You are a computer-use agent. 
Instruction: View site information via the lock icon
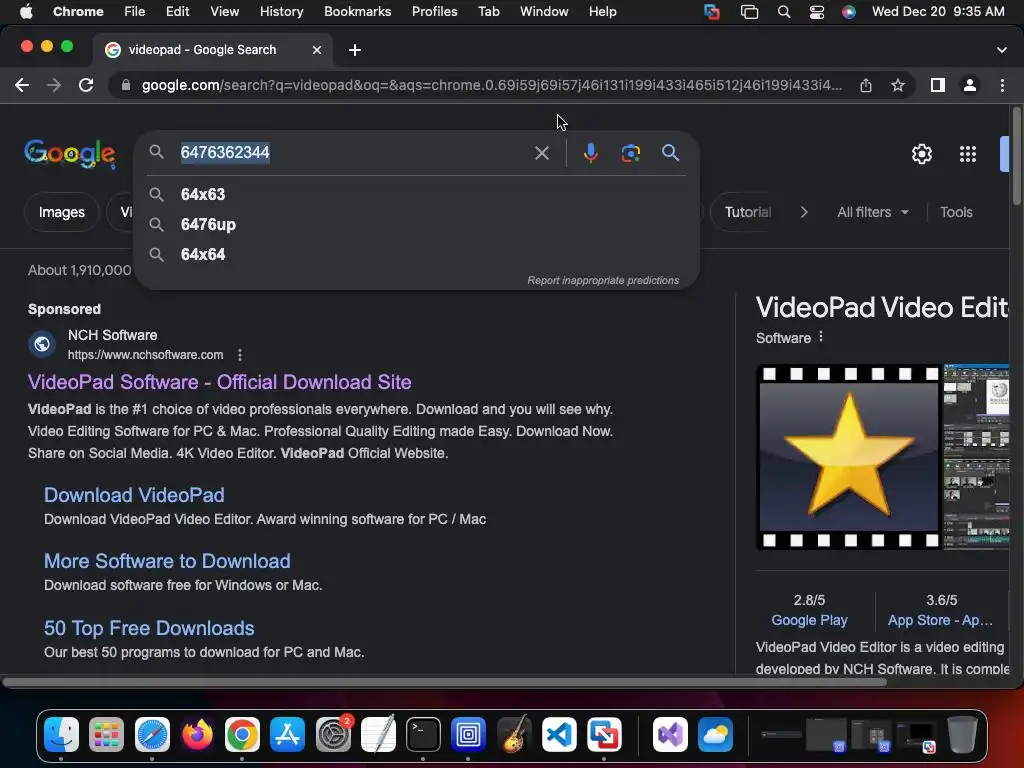click(x=126, y=86)
